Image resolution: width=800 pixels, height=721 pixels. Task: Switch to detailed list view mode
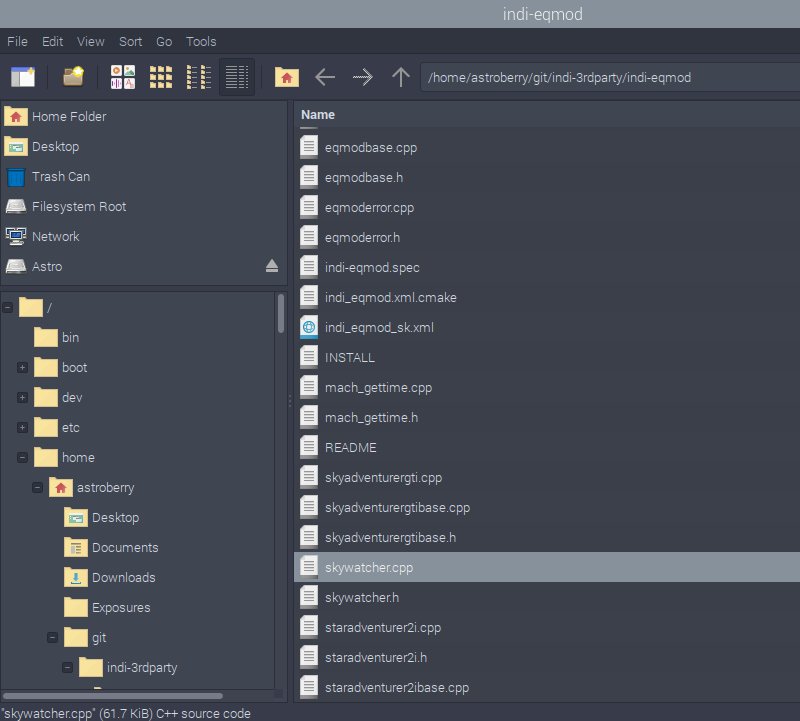tap(237, 77)
